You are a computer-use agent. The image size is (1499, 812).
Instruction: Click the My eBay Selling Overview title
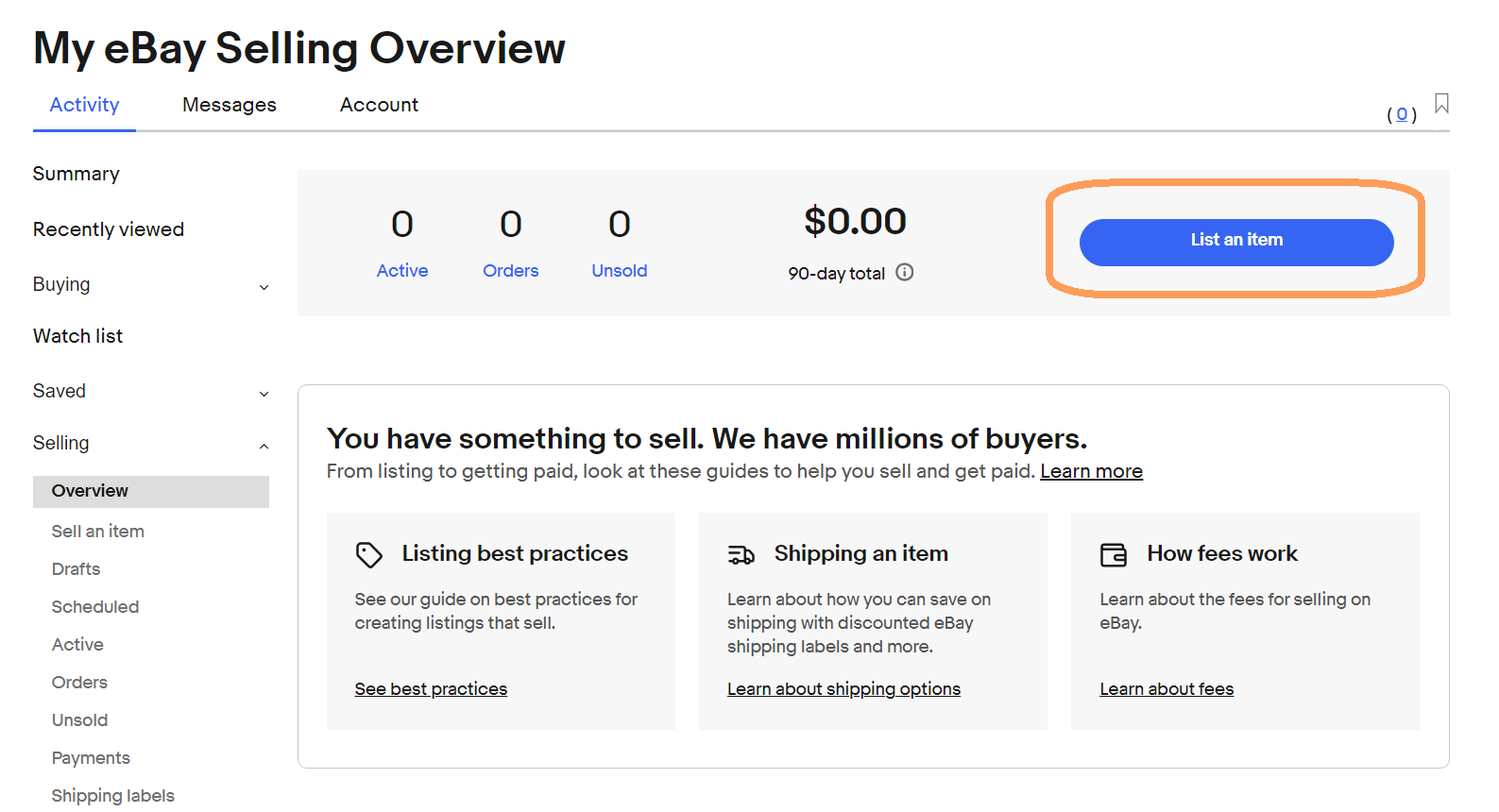coord(299,48)
